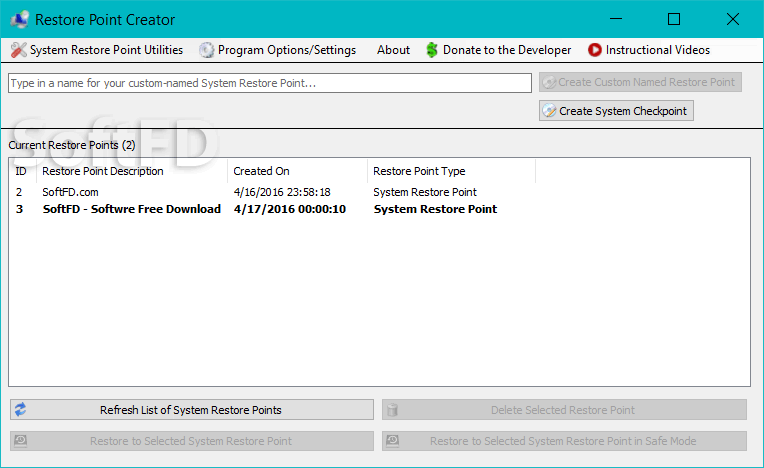Click the disc icon on Create System Checkpoint
Image resolution: width=764 pixels, height=468 pixels.
pyautogui.click(x=549, y=111)
